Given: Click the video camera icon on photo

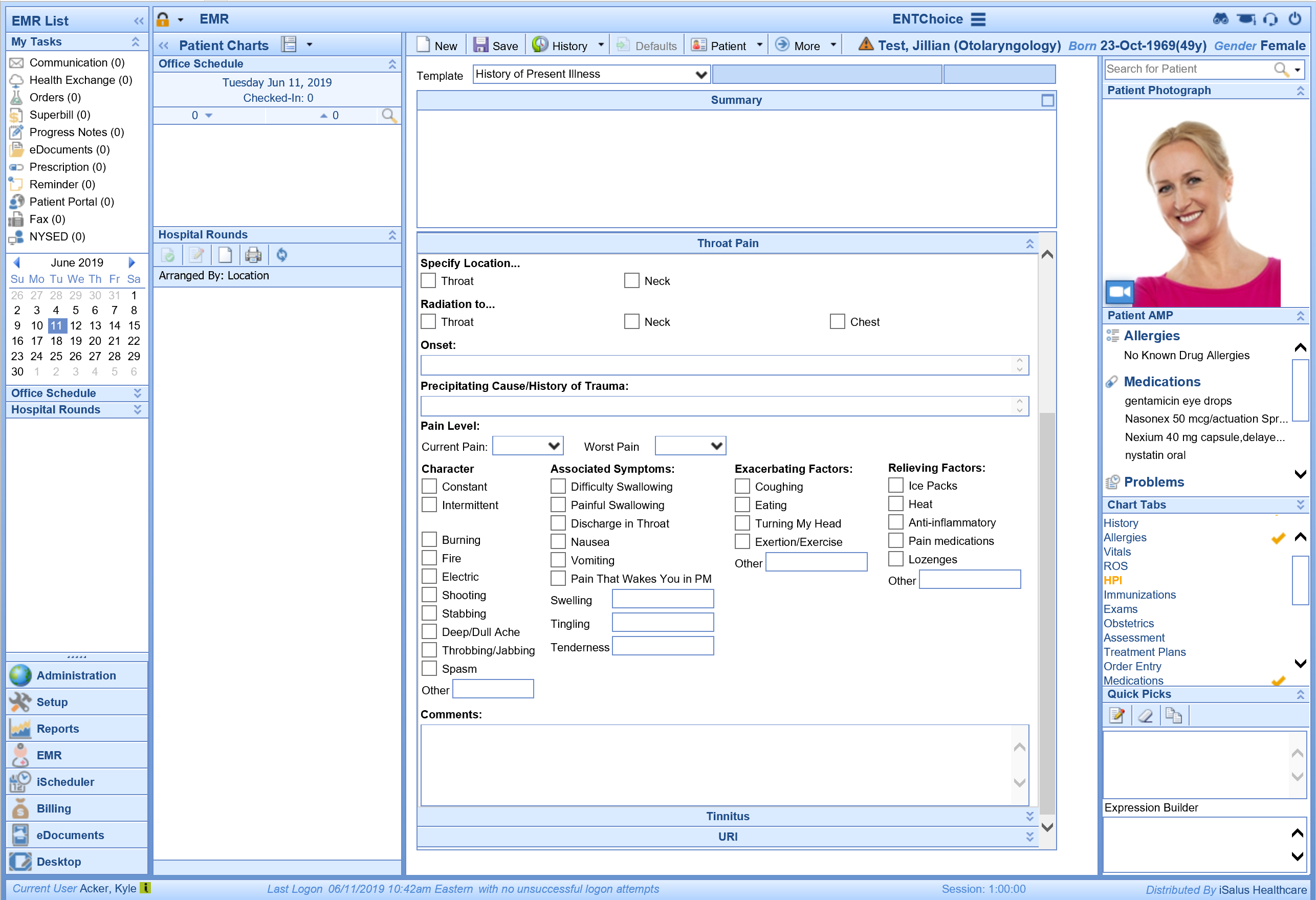Looking at the screenshot, I should [1119, 292].
